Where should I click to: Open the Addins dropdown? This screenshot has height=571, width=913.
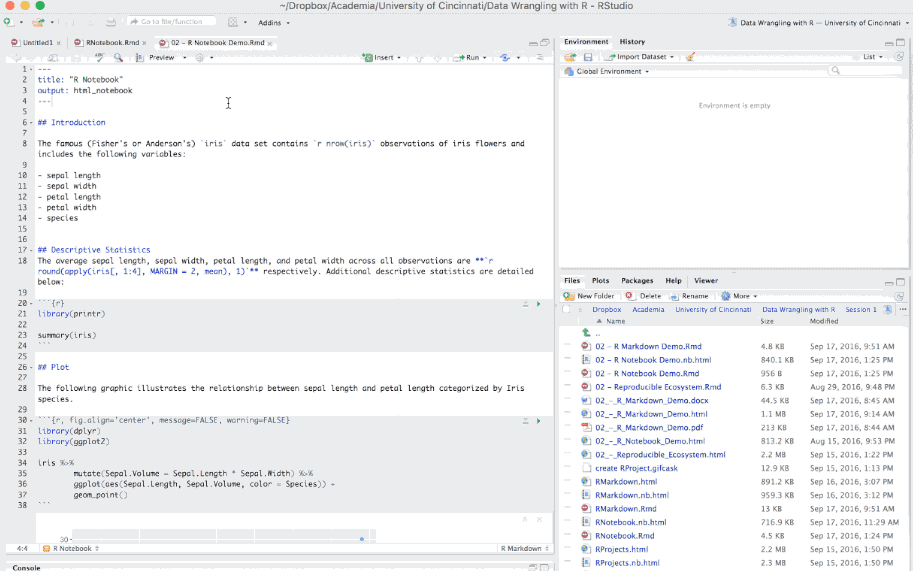(274, 23)
